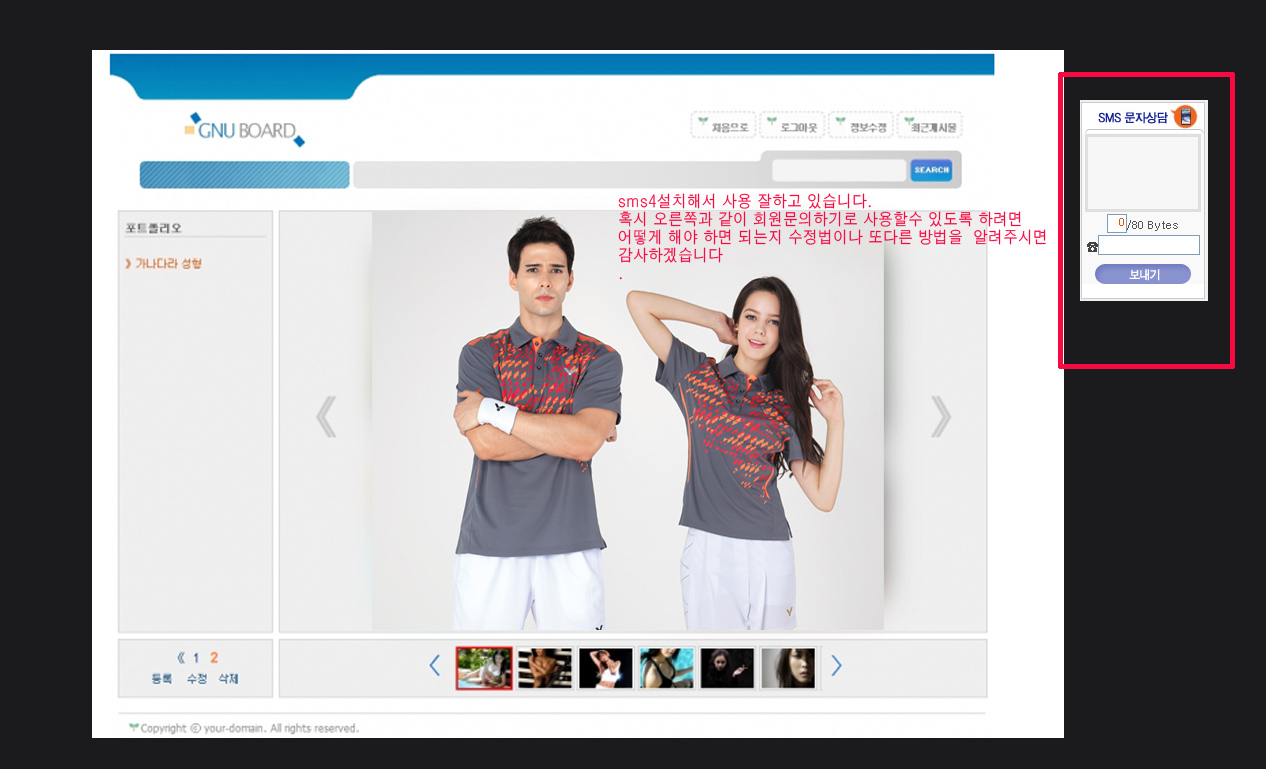The height and width of the screenshot is (769, 1266).
Task: Go to page 1 of the gallery
Action: click(197, 658)
